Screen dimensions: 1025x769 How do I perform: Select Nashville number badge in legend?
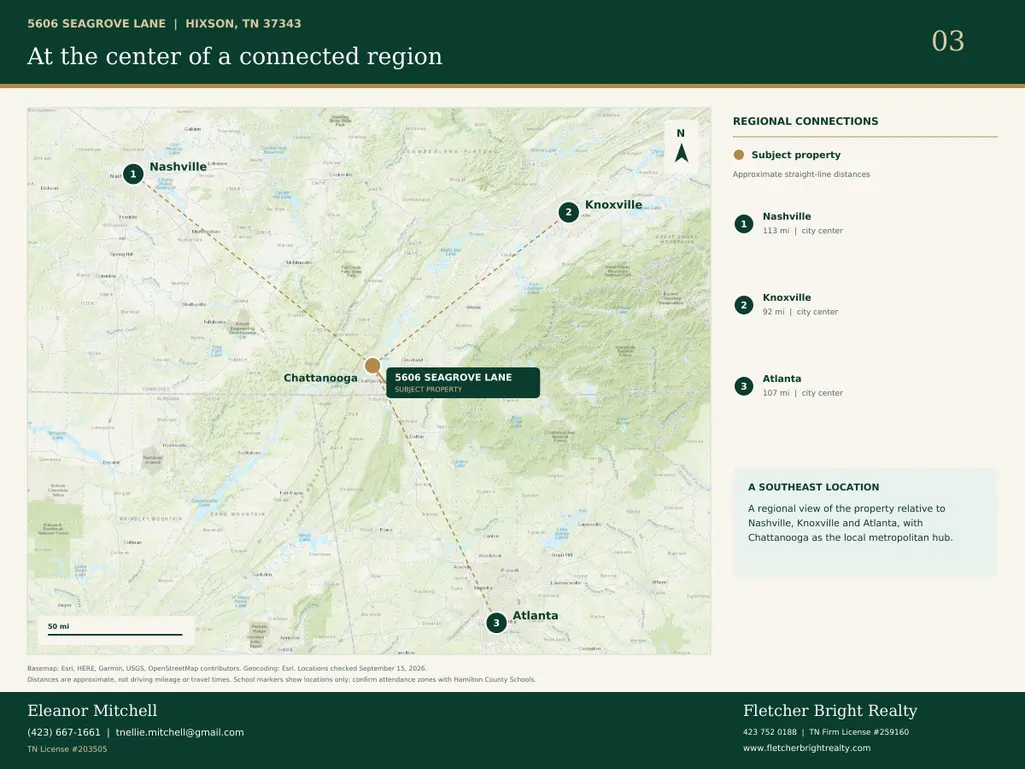(743, 224)
